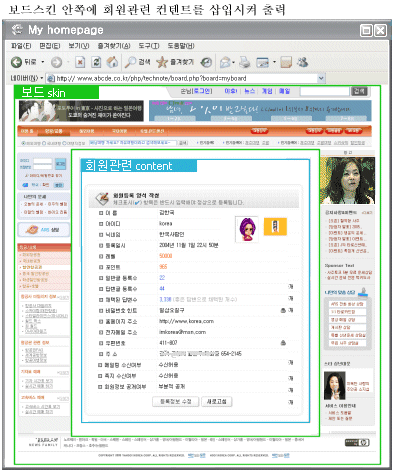
Task: Open the Back button history dropdown arrow
Action: tap(43, 62)
